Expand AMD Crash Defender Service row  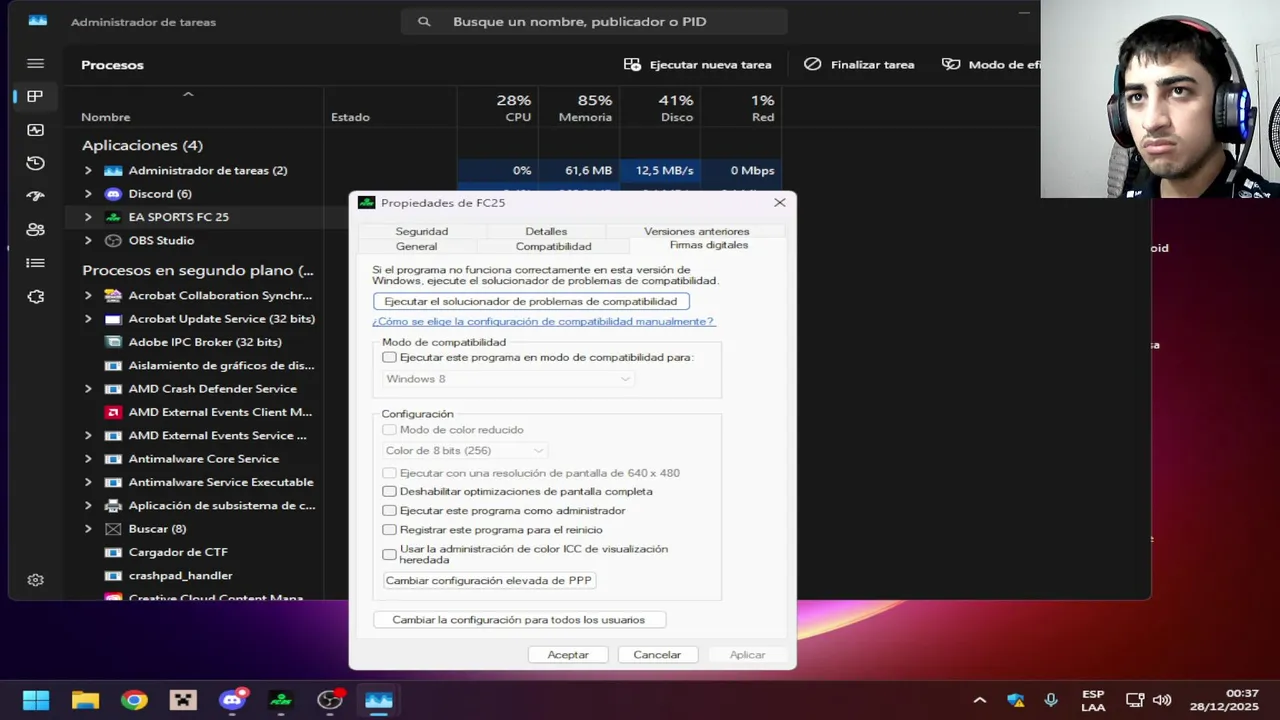pos(88,389)
